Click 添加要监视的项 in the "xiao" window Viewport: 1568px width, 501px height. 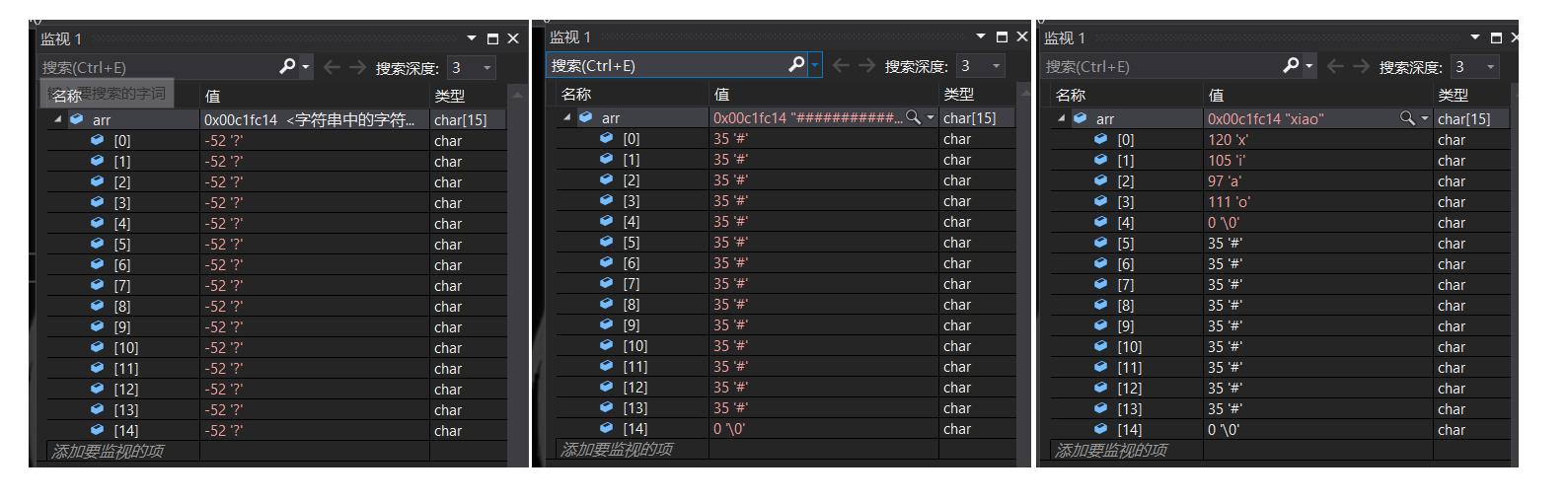tap(1111, 450)
